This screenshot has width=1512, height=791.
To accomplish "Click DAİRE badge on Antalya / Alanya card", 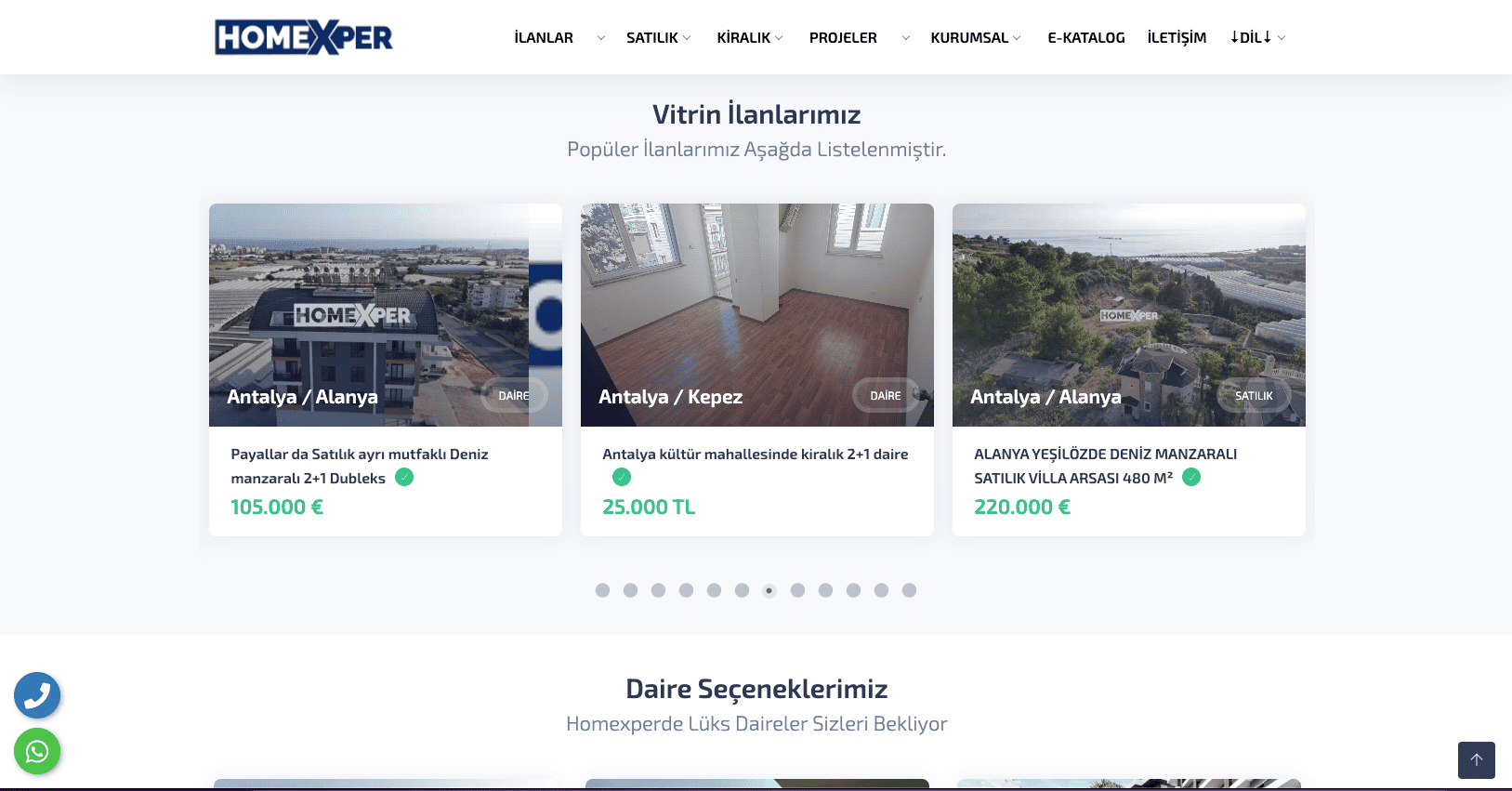I will (514, 396).
